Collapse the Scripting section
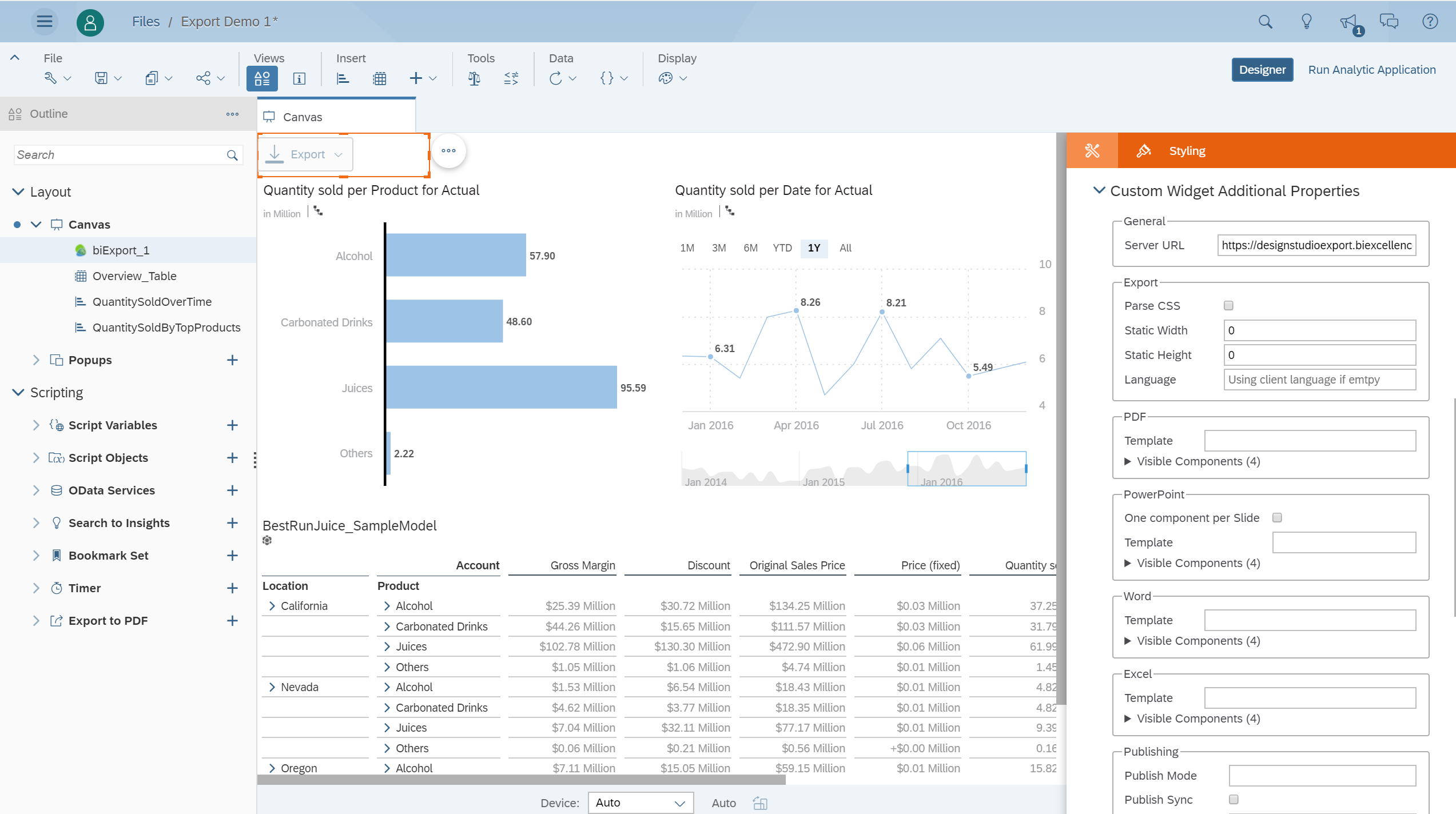Viewport: 1456px width, 814px height. 18,393
